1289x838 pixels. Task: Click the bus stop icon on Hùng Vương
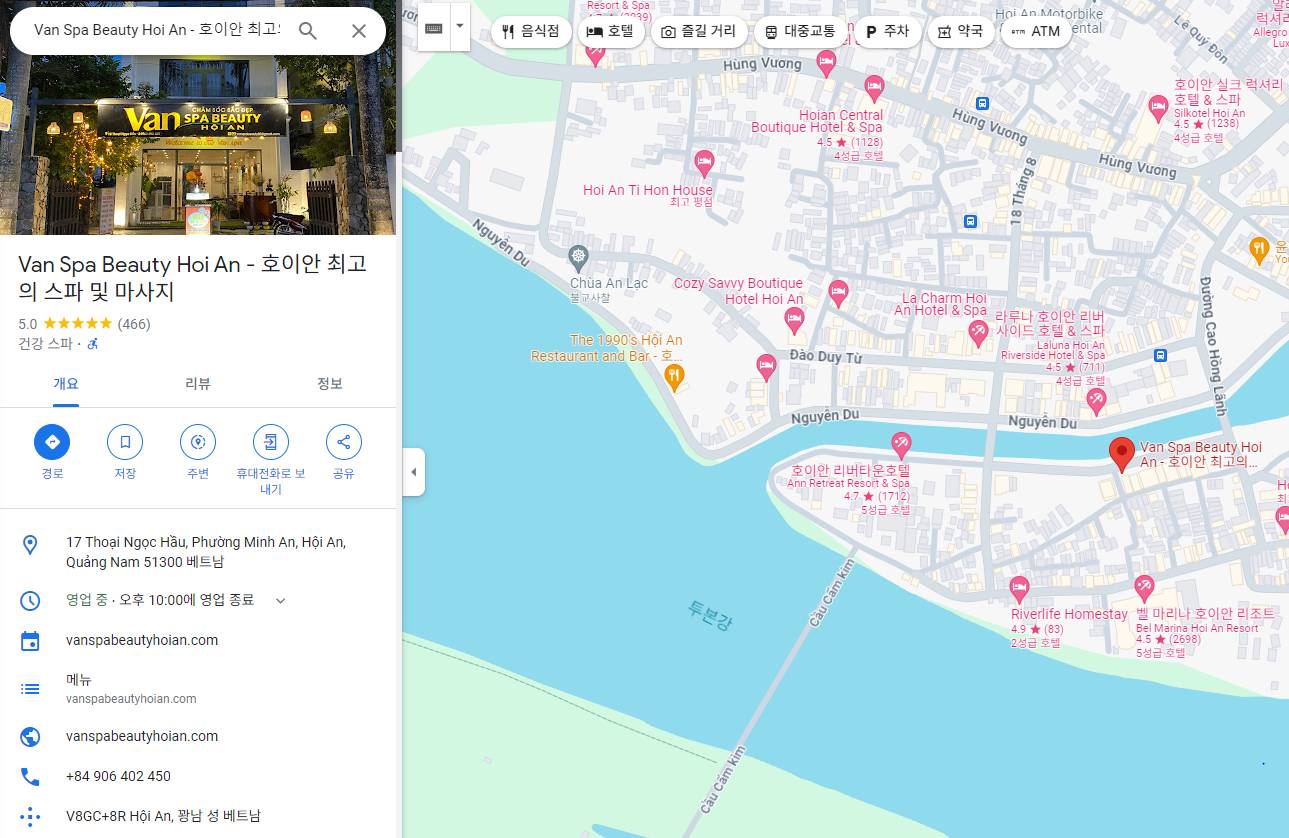pyautogui.click(x=983, y=103)
